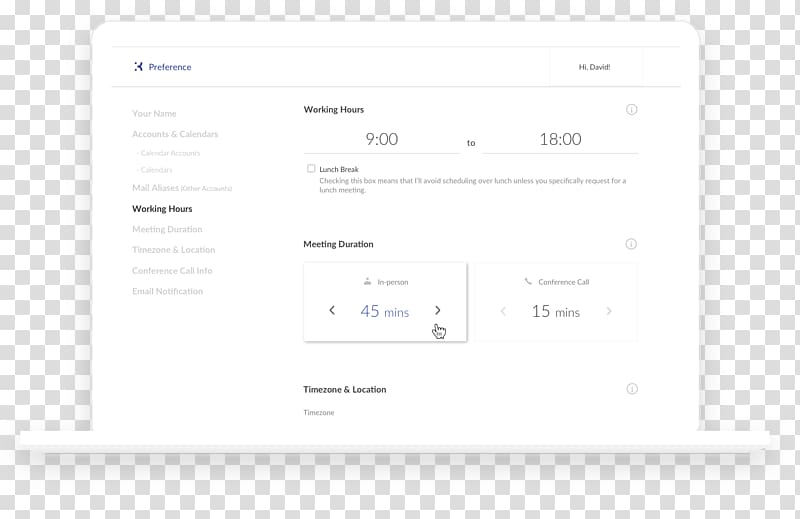The image size is (800, 519).
Task: Click the in-person person icon
Action: pyautogui.click(x=367, y=282)
